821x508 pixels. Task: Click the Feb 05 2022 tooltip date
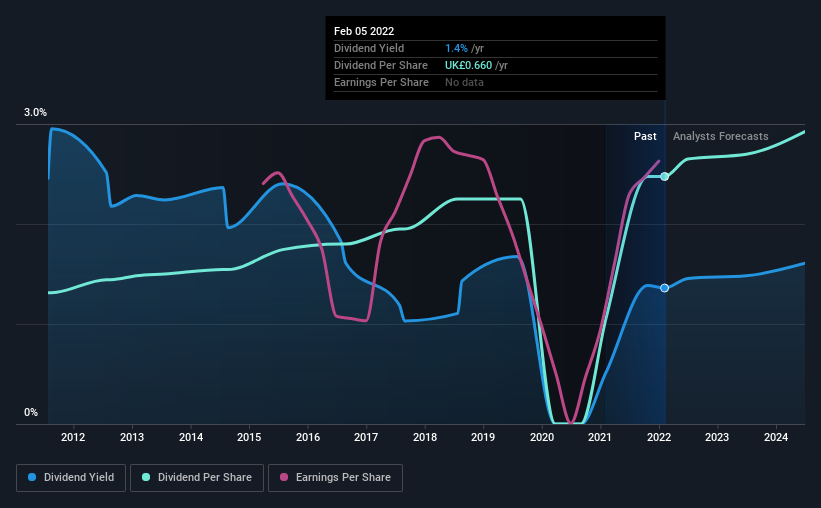point(364,31)
